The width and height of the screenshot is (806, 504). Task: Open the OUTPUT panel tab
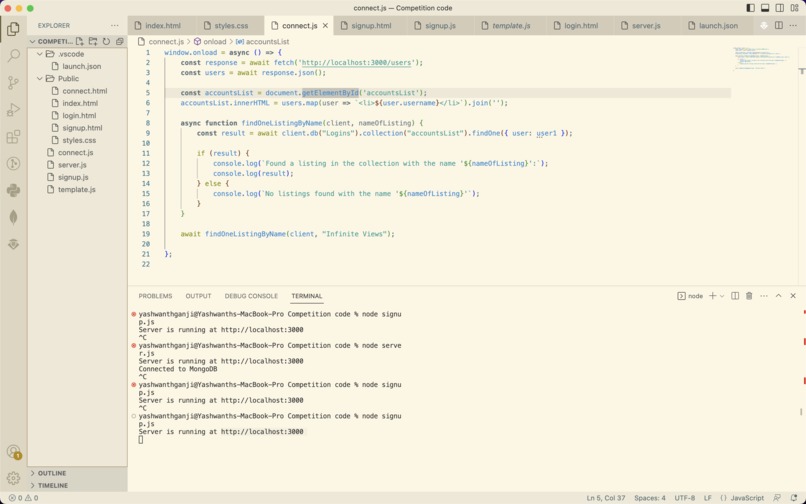point(198,296)
